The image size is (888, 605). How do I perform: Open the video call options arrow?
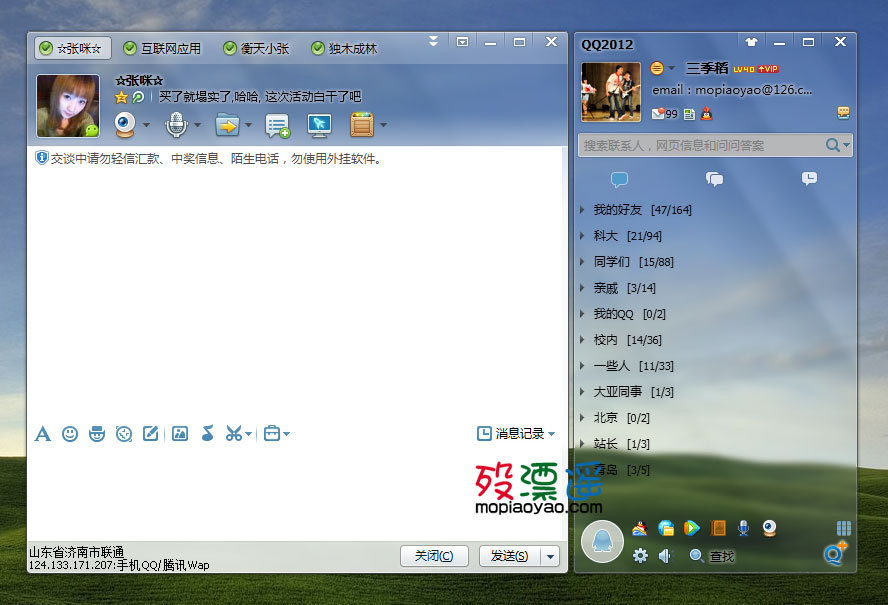[x=146, y=125]
